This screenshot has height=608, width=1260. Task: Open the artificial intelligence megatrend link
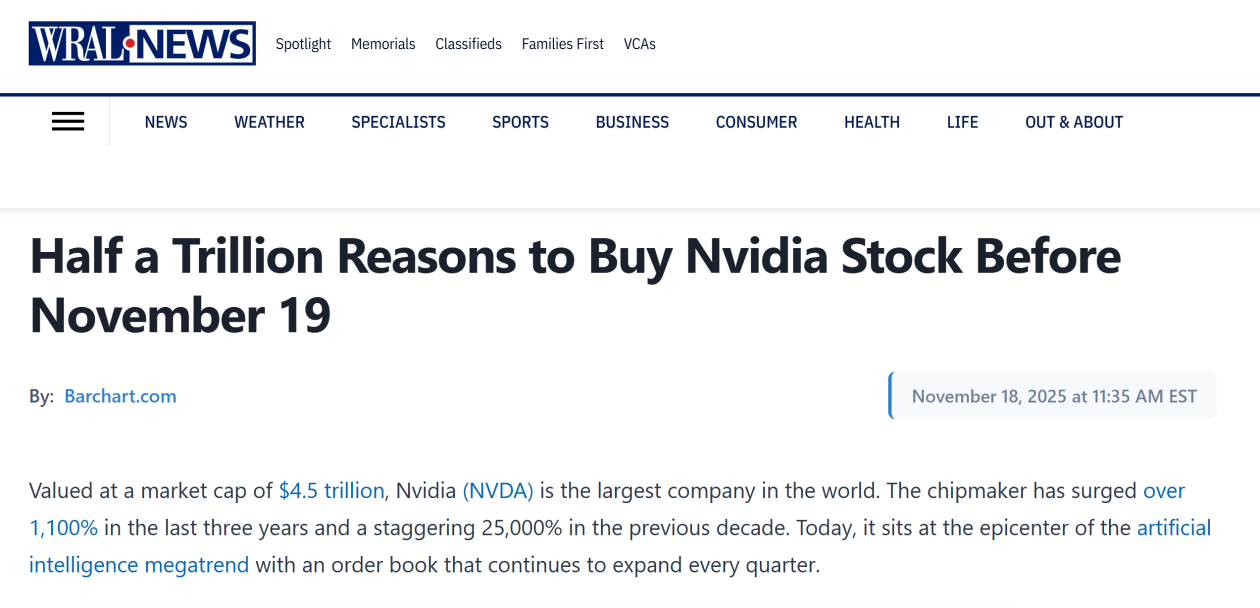pos(139,565)
